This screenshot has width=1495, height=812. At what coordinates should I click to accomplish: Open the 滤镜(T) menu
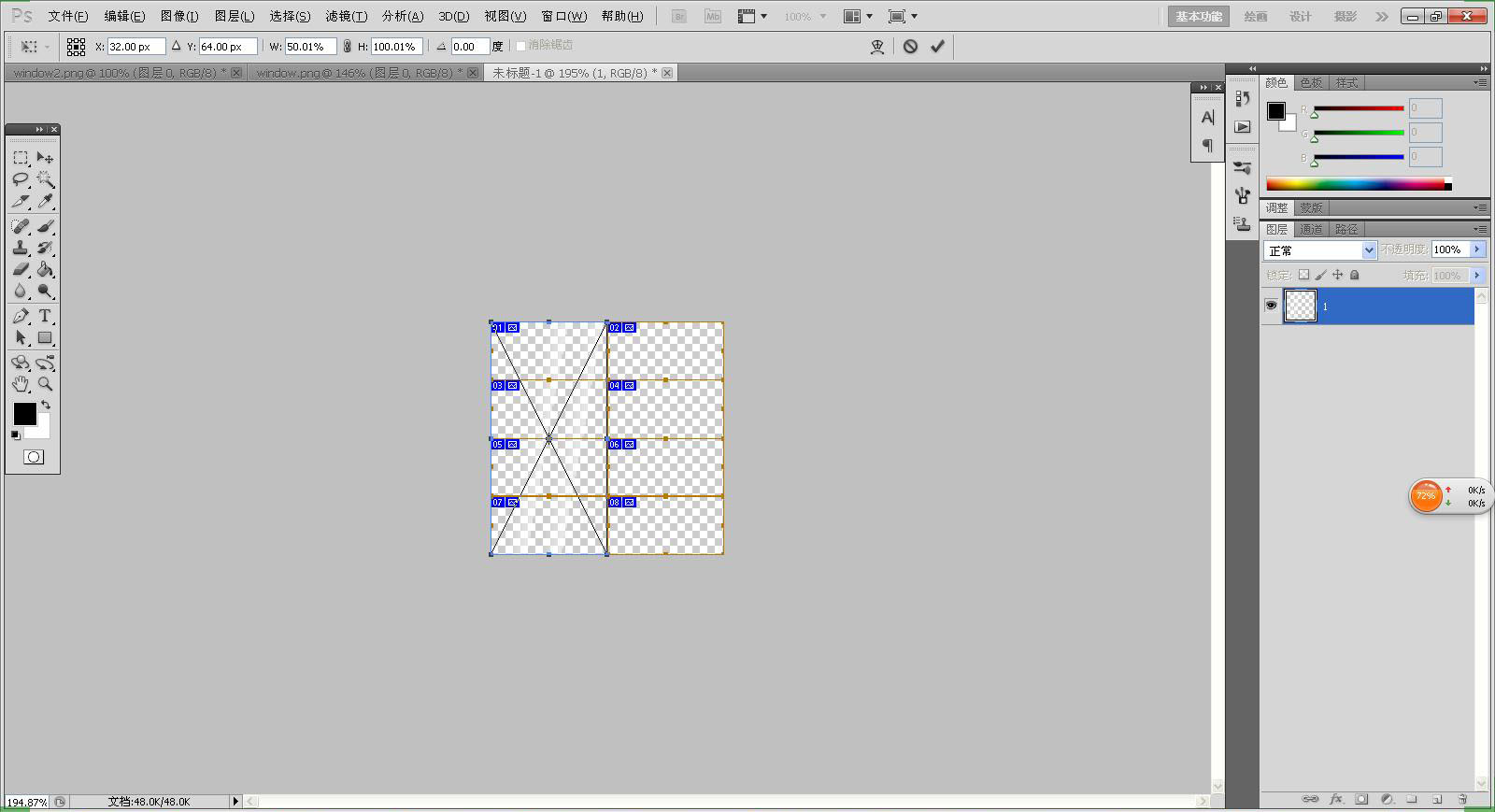pos(346,16)
